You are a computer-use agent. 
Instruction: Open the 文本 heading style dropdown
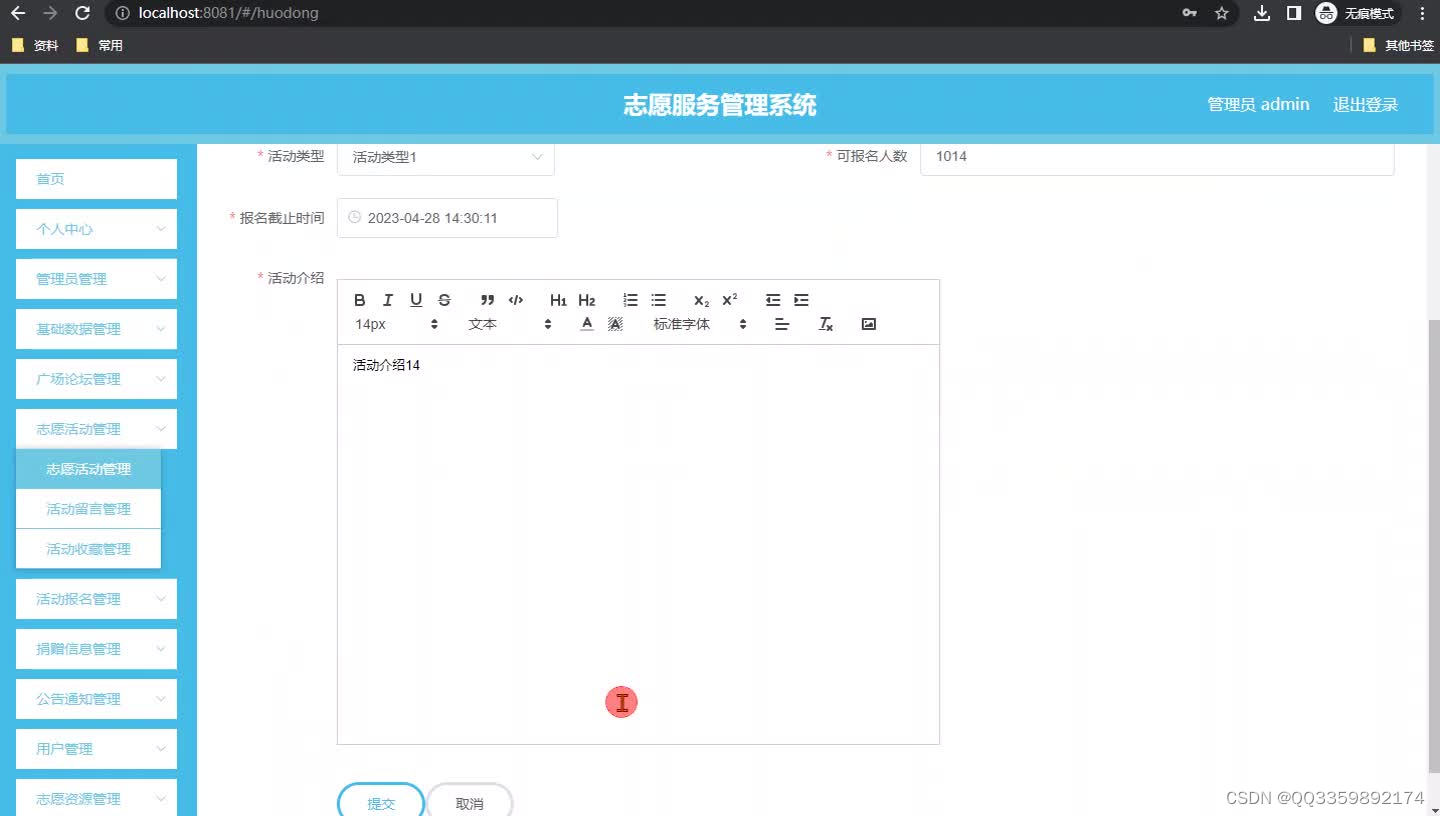510,324
